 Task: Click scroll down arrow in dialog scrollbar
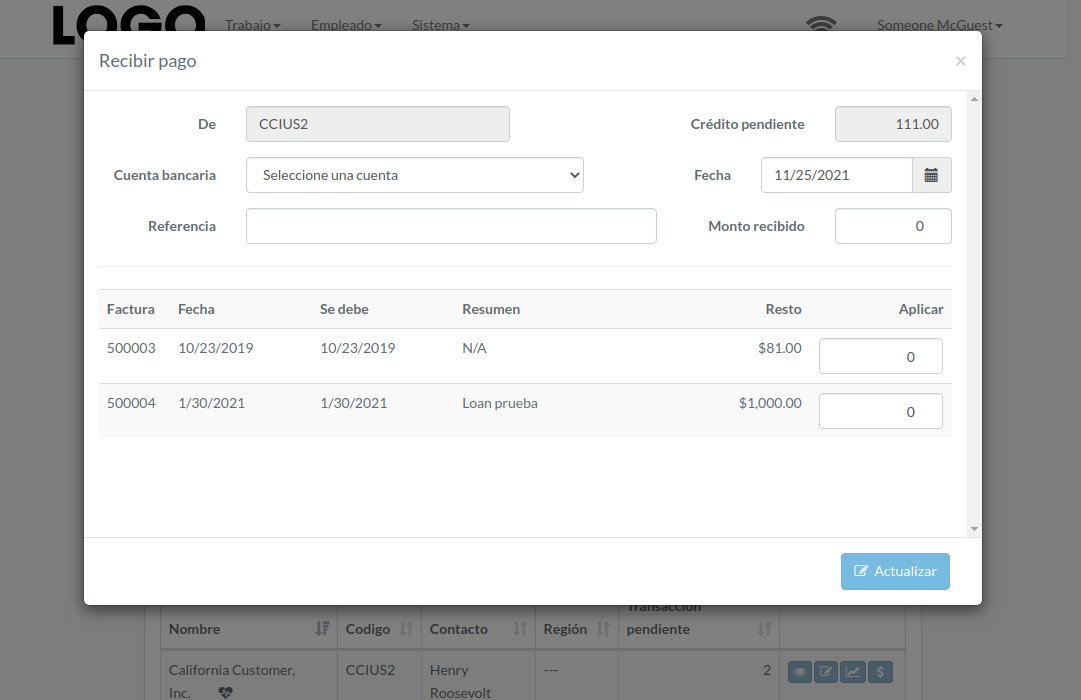974,529
